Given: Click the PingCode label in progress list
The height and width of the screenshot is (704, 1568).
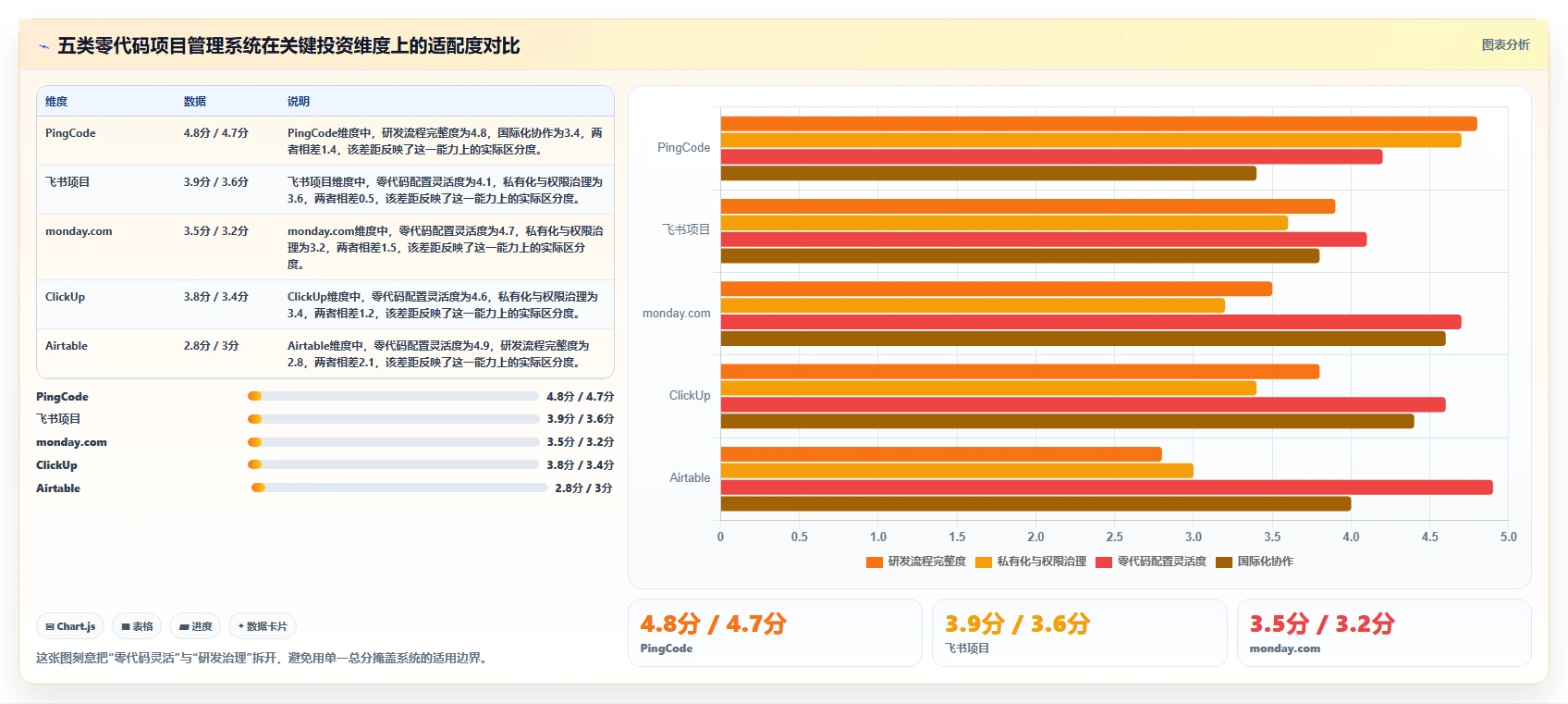Looking at the screenshot, I should tap(62, 397).
